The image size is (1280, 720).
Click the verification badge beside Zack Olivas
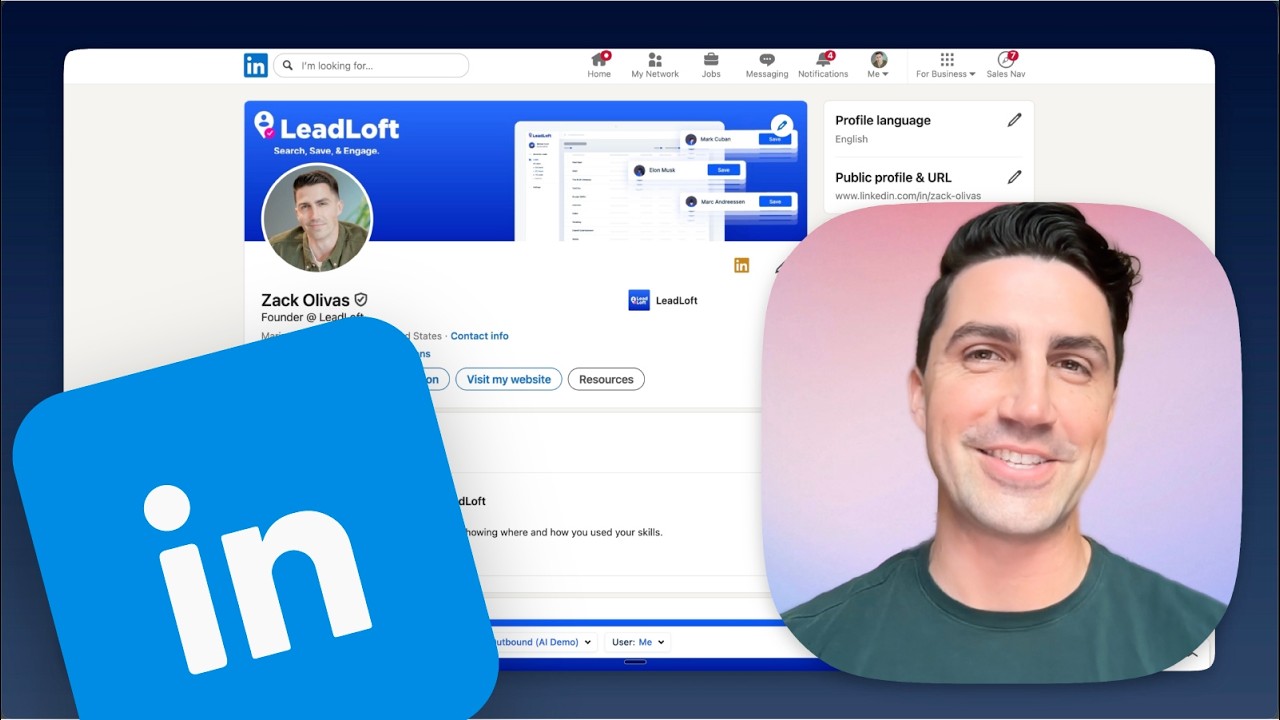361,299
